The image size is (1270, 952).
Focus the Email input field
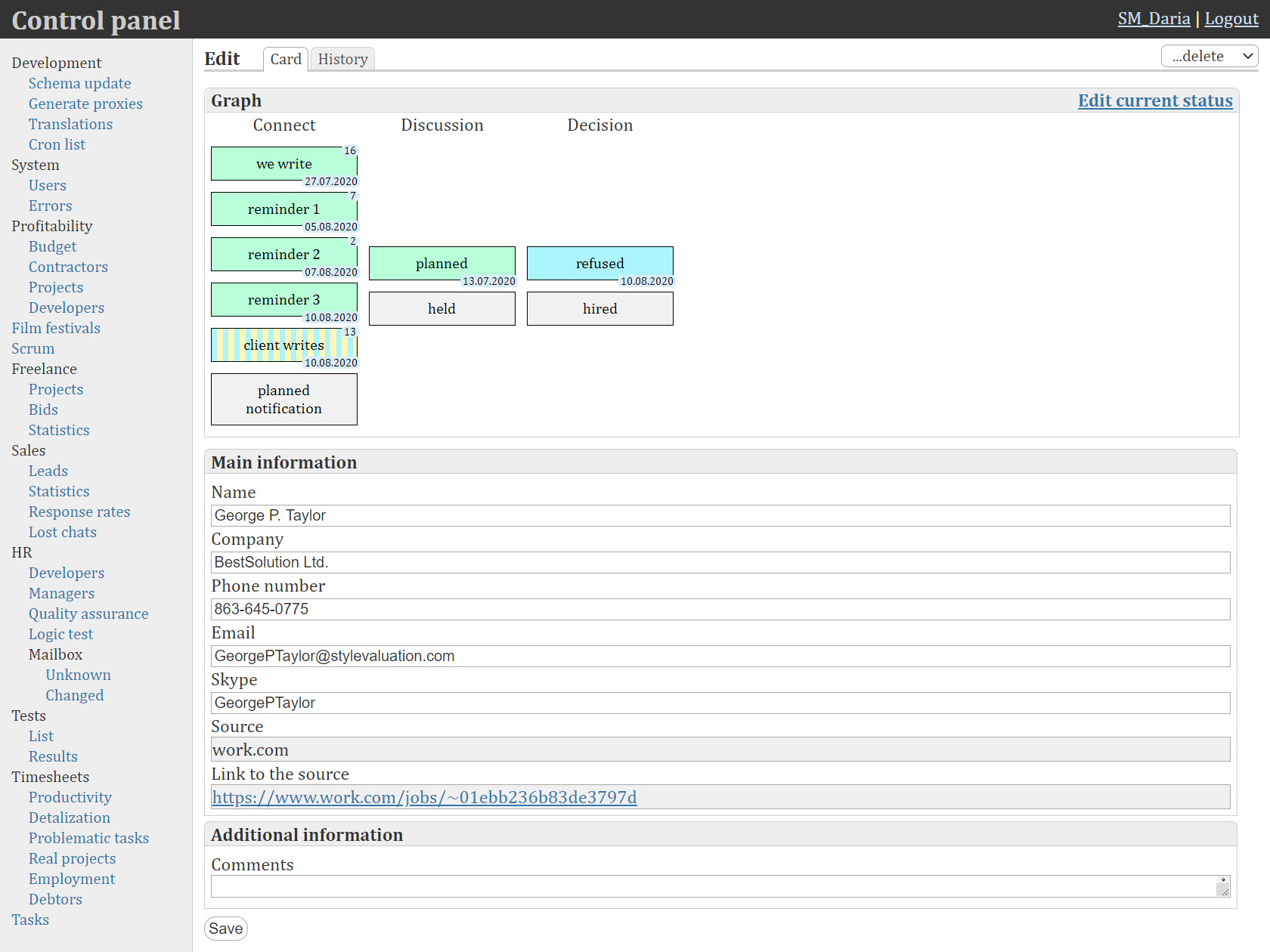tap(720, 657)
